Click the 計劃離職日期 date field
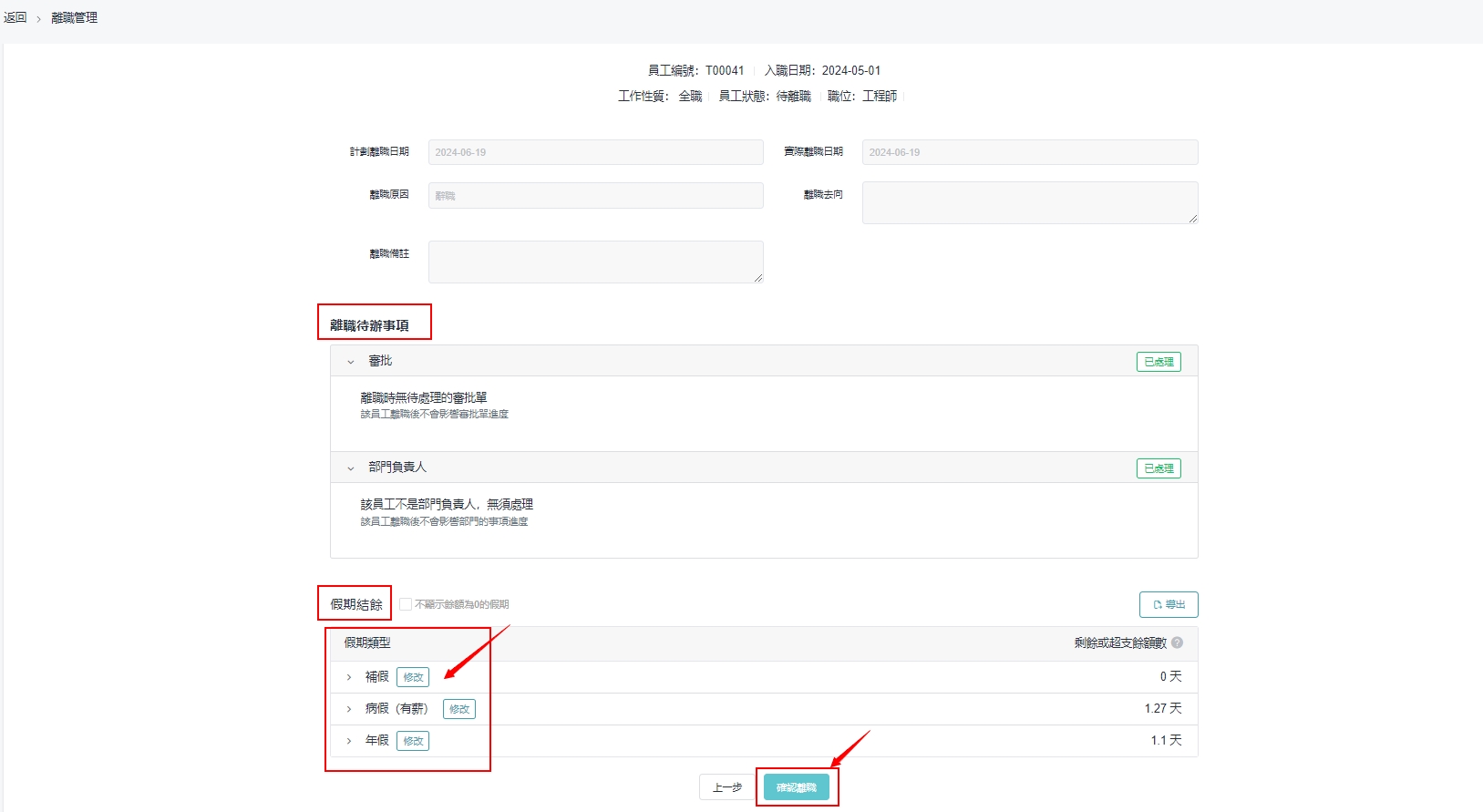This screenshot has height=812, width=1483. (595, 152)
